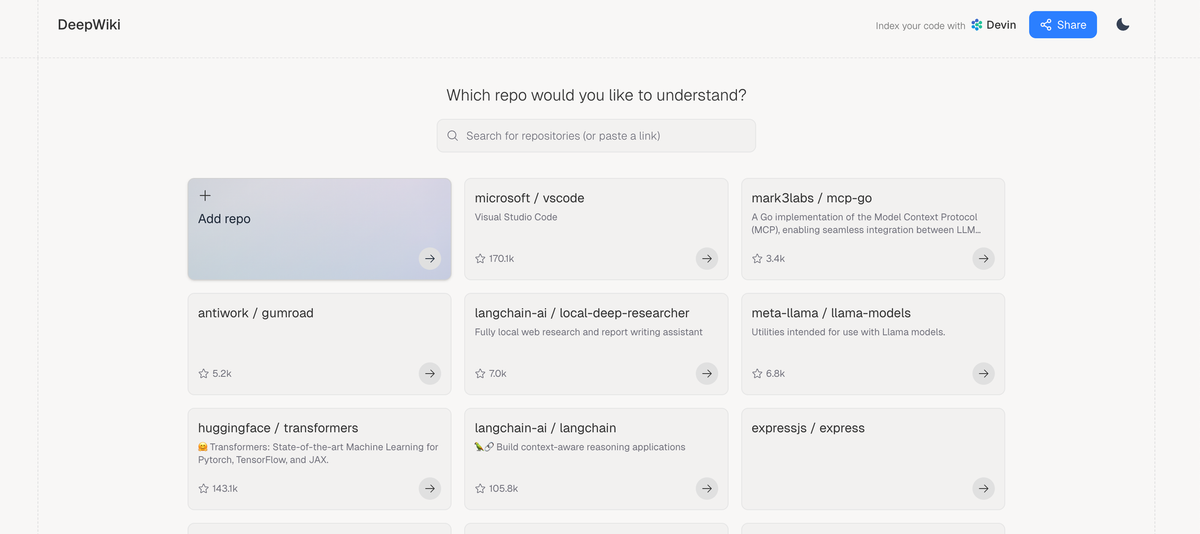
Task: Open the Devin link in header
Action: 993,25
